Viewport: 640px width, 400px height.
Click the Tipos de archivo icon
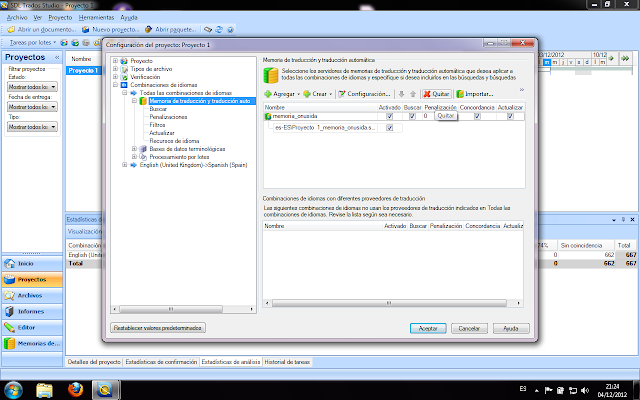click(124, 69)
